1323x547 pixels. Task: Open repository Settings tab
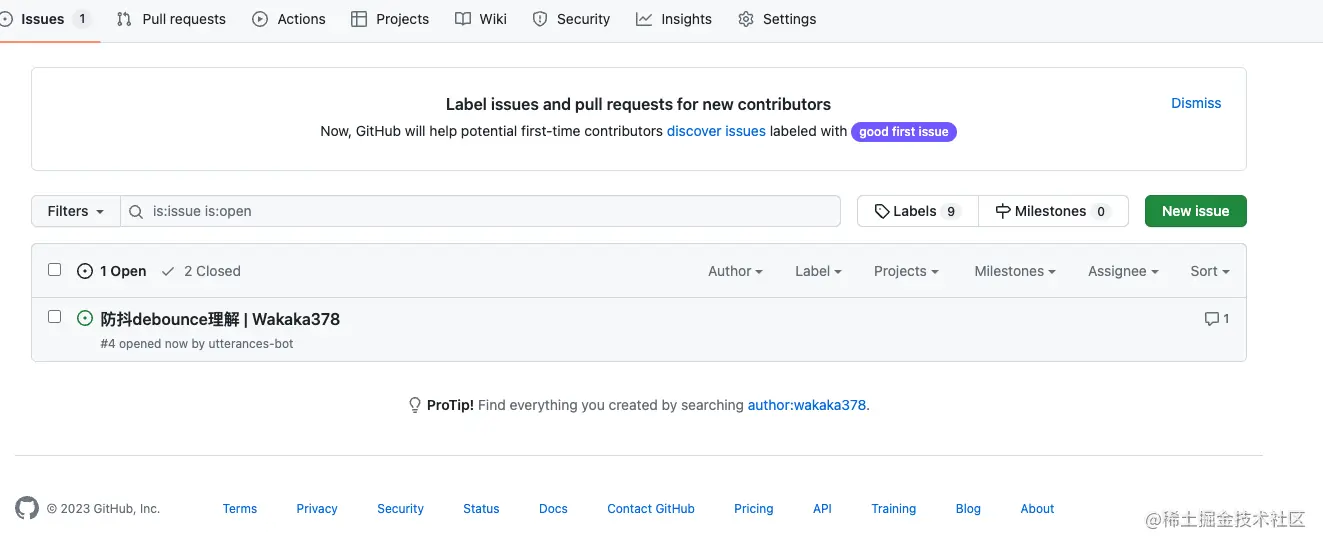(777, 19)
